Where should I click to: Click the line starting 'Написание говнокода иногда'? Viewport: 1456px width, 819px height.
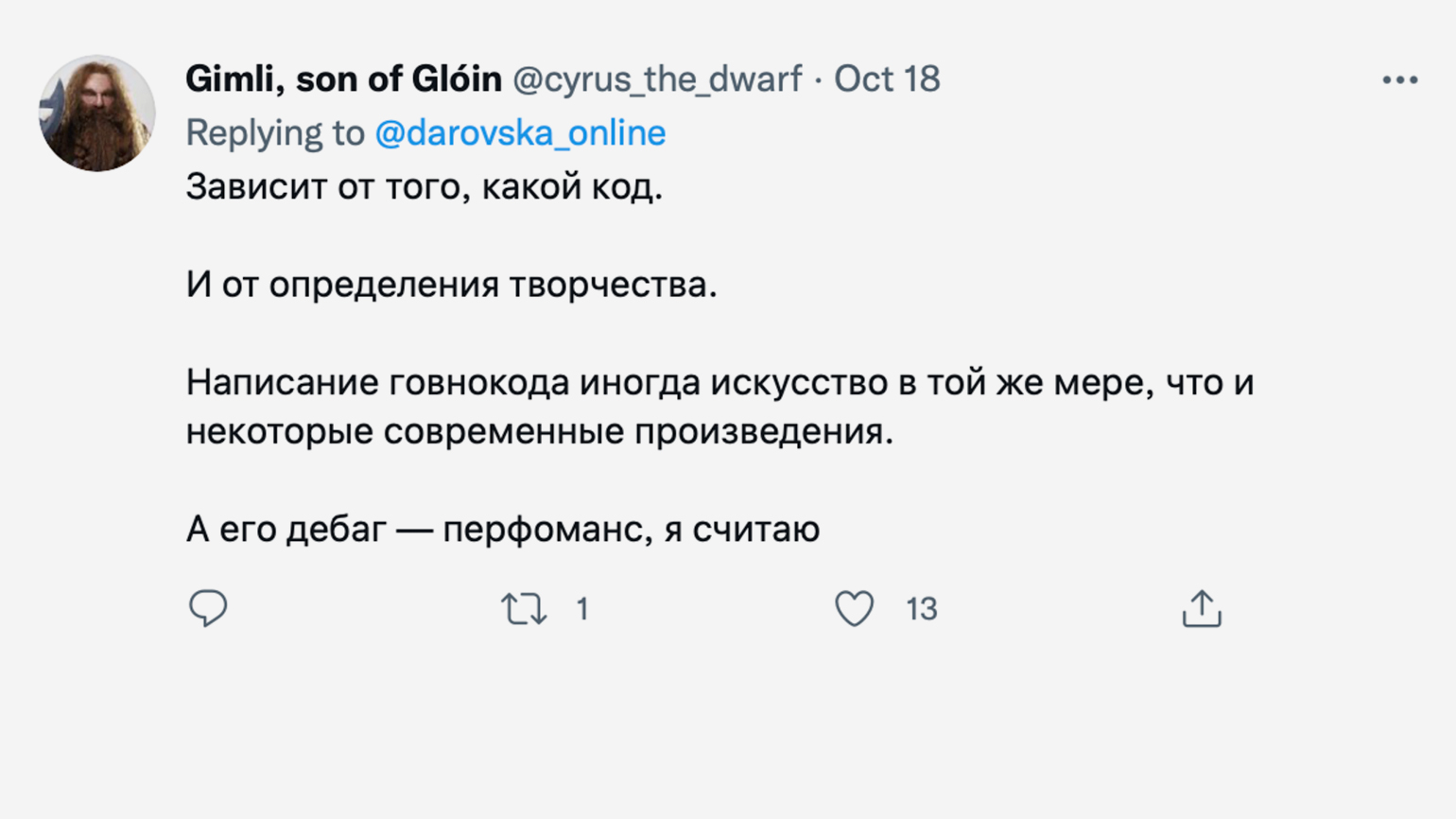[719, 382]
